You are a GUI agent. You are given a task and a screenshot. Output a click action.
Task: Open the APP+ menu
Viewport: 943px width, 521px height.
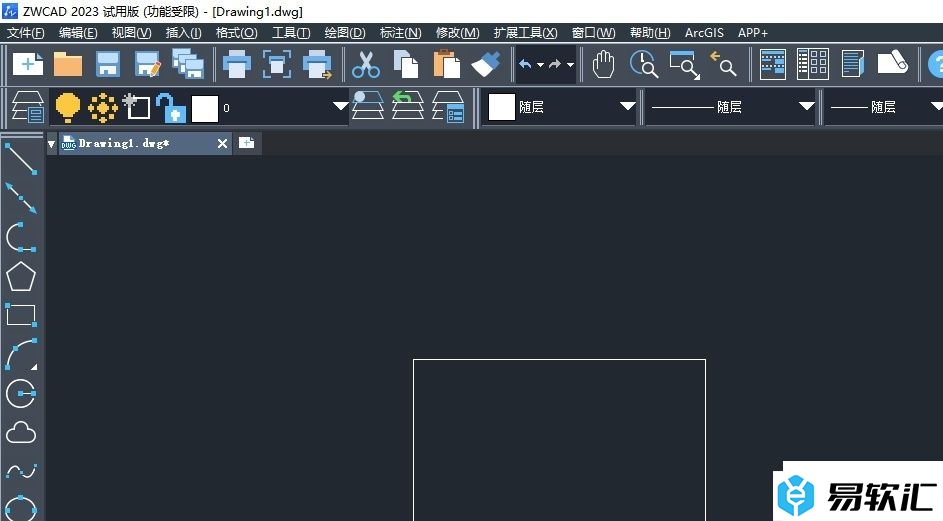coord(753,32)
